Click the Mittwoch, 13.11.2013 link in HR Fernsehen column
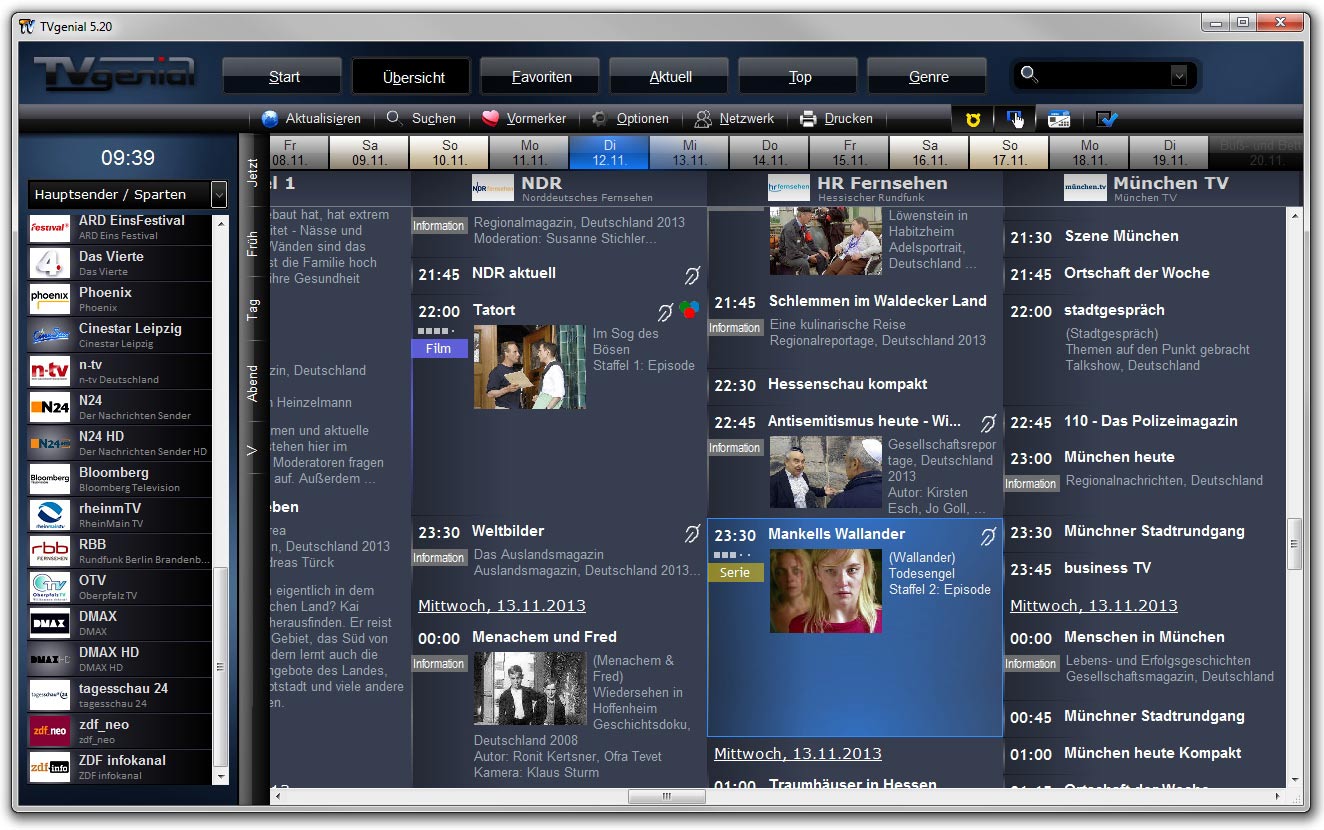The image size is (1324, 830). click(x=798, y=753)
